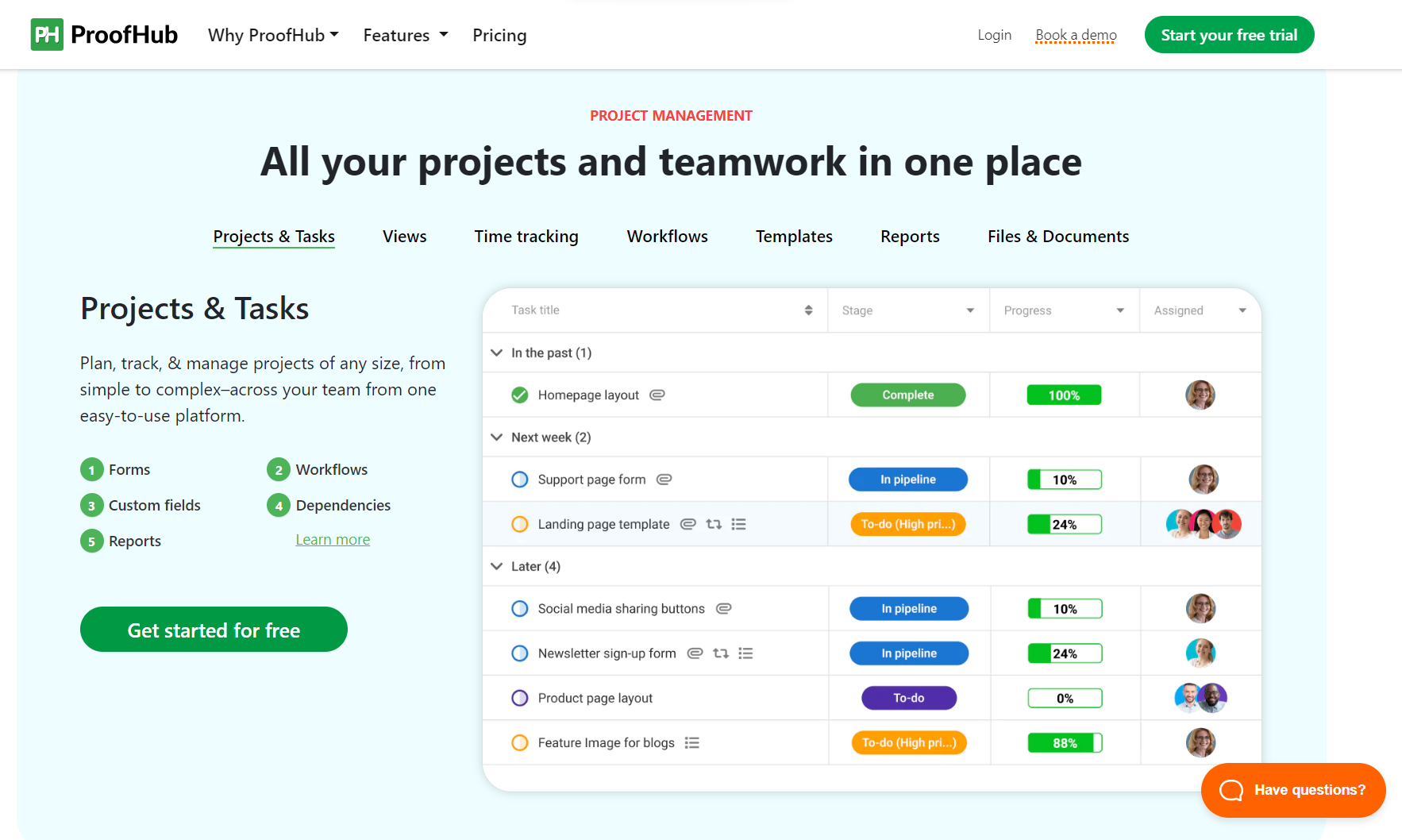Click comment icon on Landing page template

[688, 524]
